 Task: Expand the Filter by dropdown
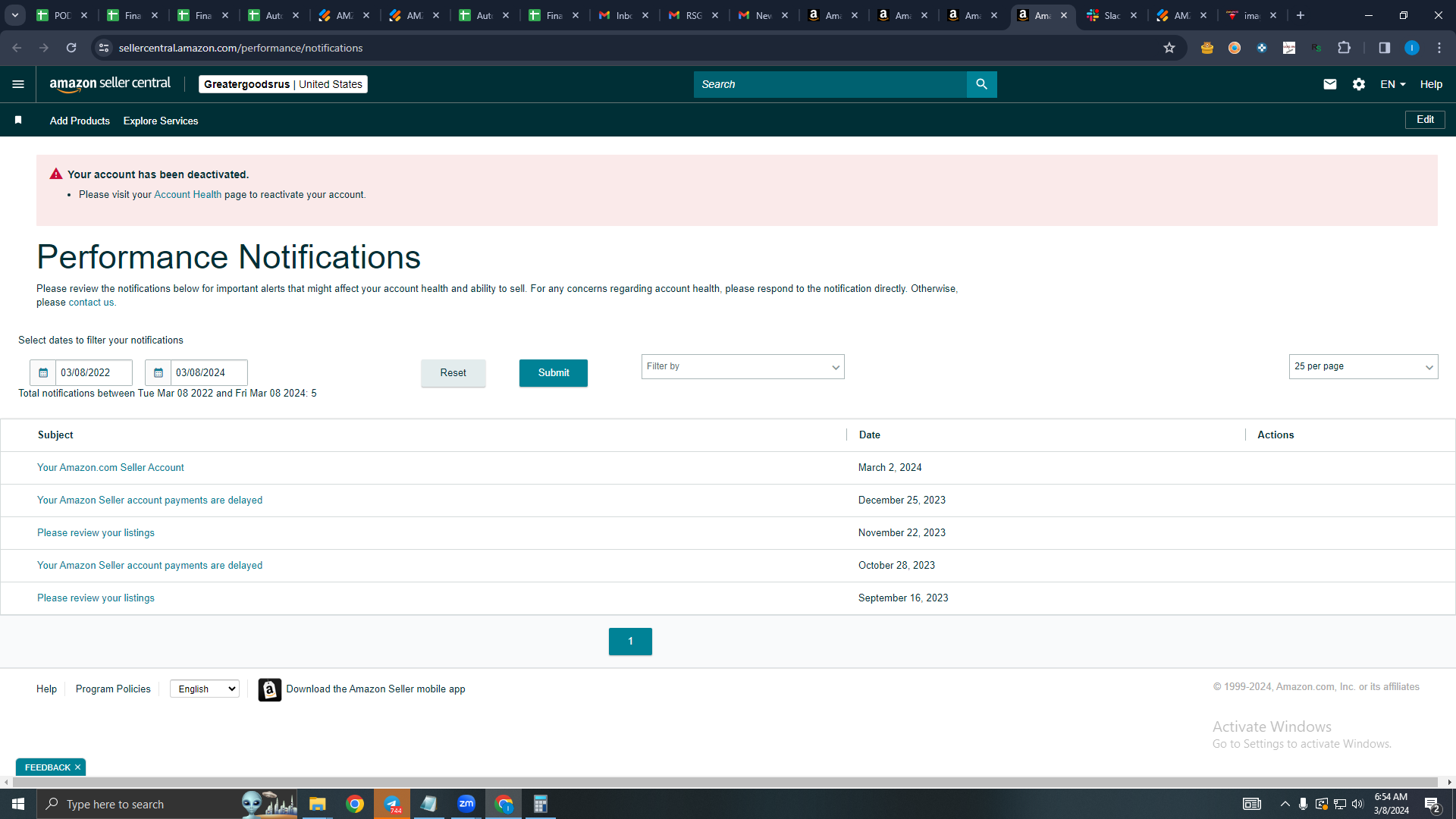coord(742,367)
